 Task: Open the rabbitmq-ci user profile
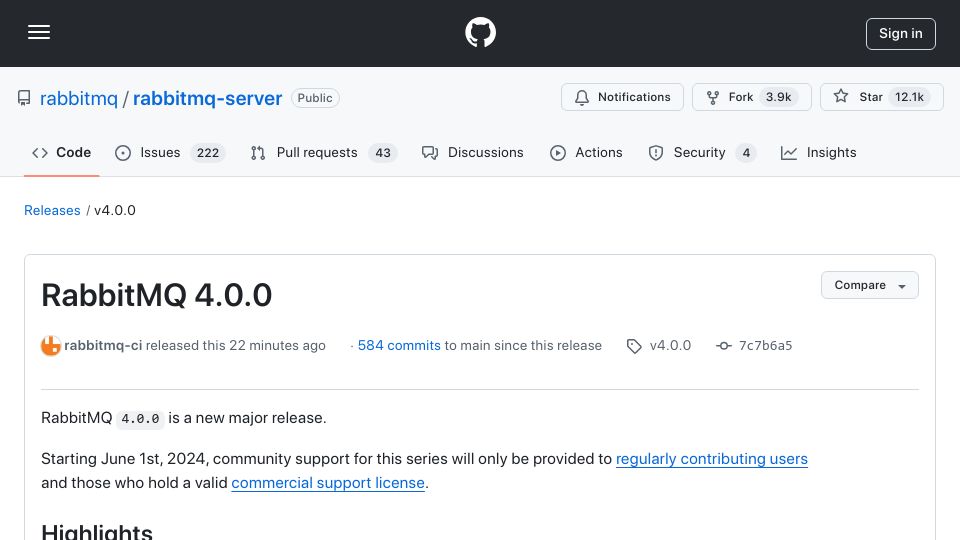point(103,345)
